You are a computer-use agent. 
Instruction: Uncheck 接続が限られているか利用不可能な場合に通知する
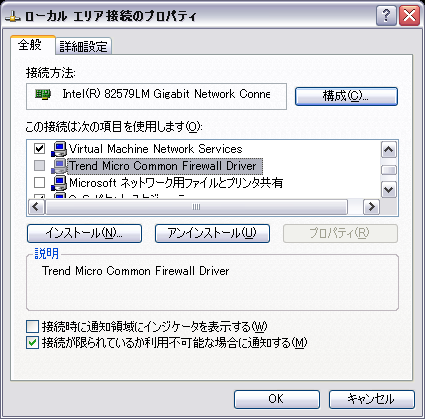pyautogui.click(x=32, y=343)
